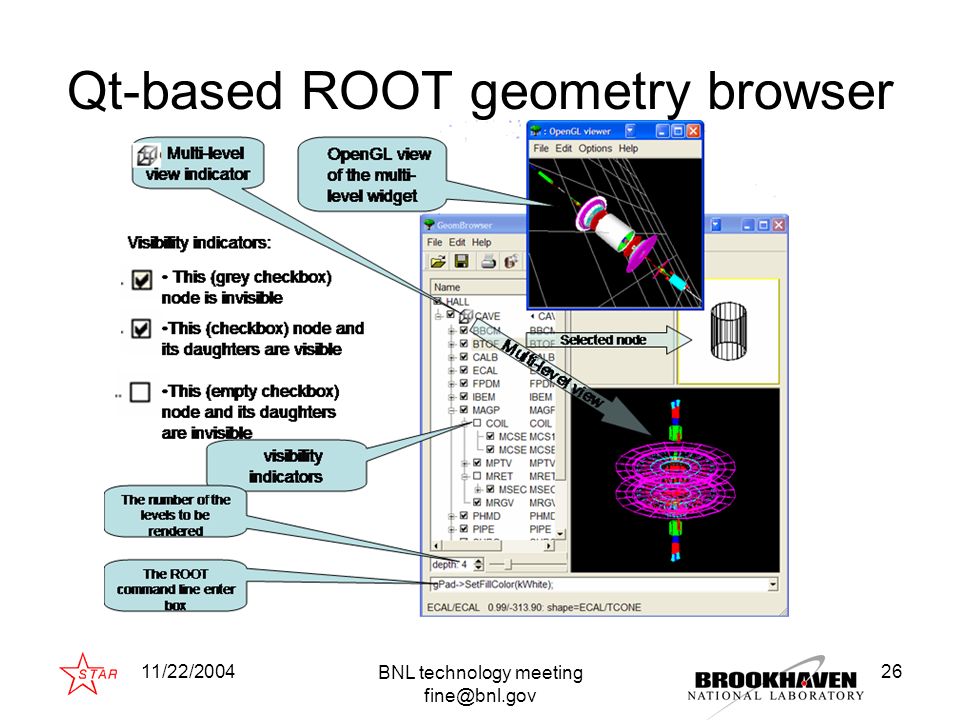
Task: Toggle the HALL node visibility checkbox
Action: (438, 301)
